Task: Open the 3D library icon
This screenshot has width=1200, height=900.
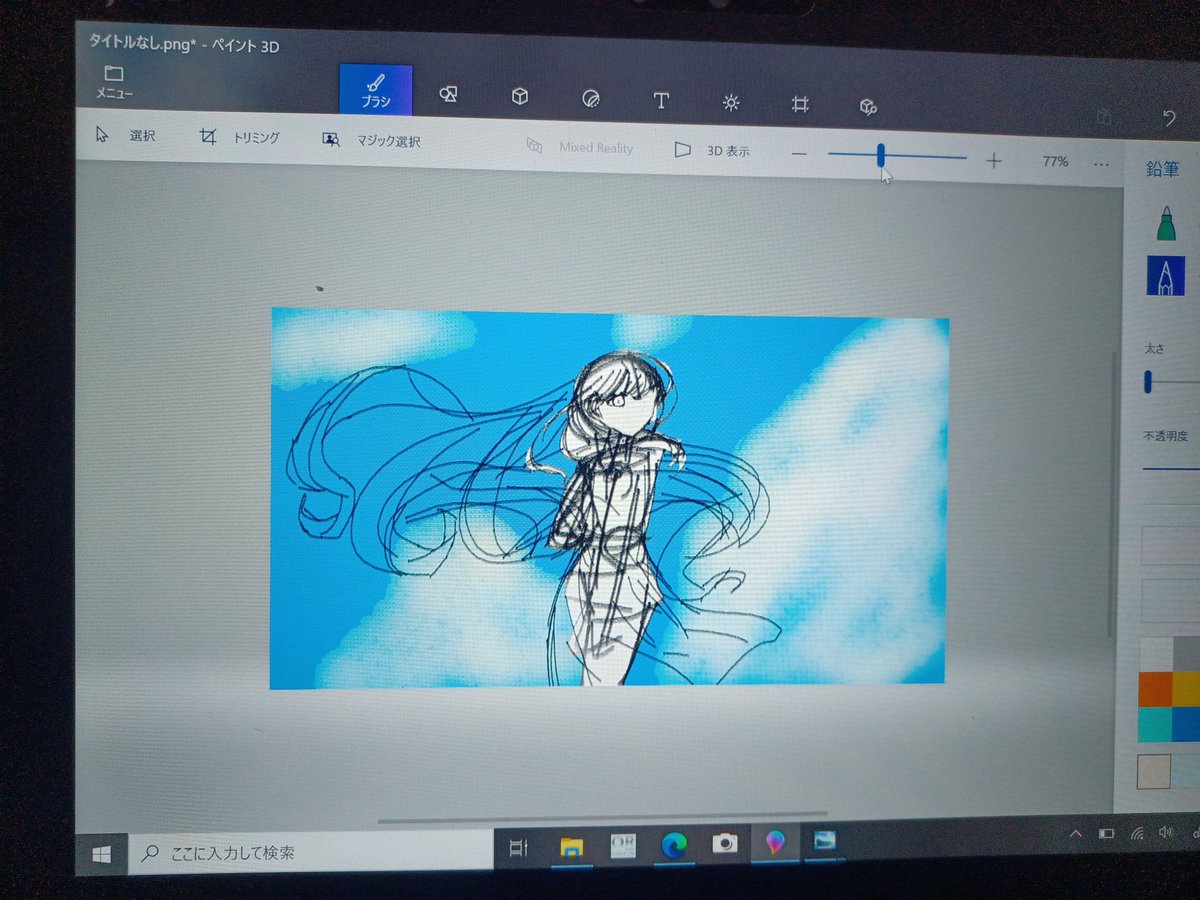Action: click(868, 106)
